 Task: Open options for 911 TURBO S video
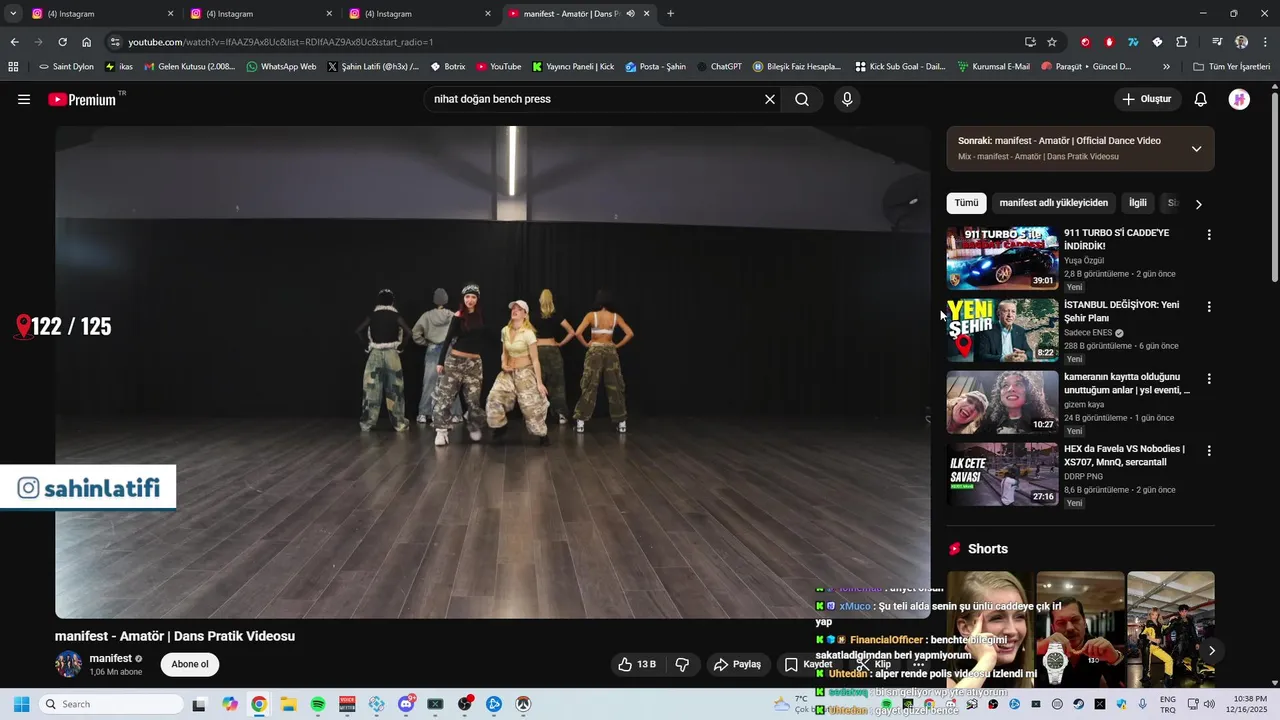[1209, 235]
